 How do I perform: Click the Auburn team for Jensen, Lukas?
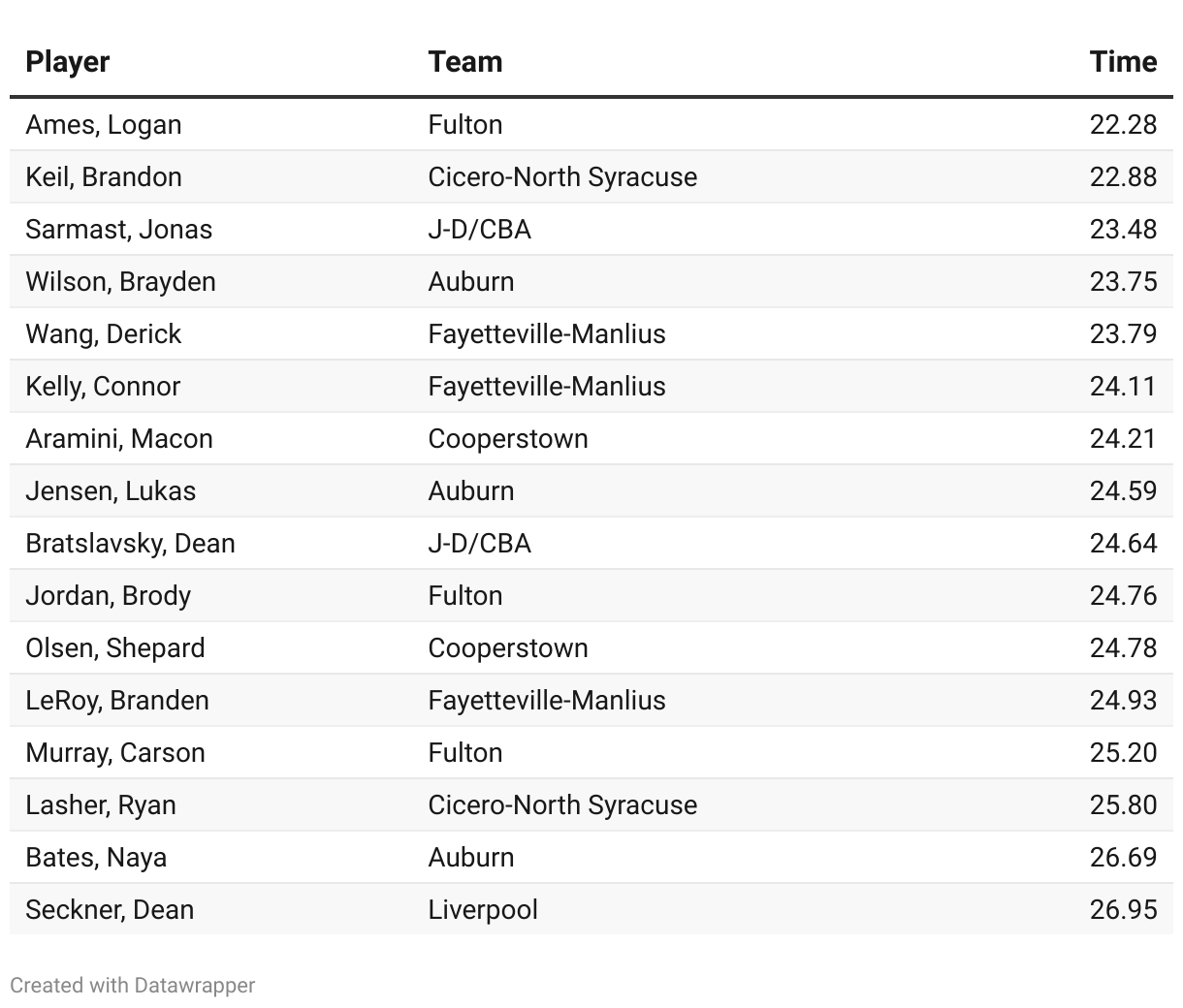(471, 491)
